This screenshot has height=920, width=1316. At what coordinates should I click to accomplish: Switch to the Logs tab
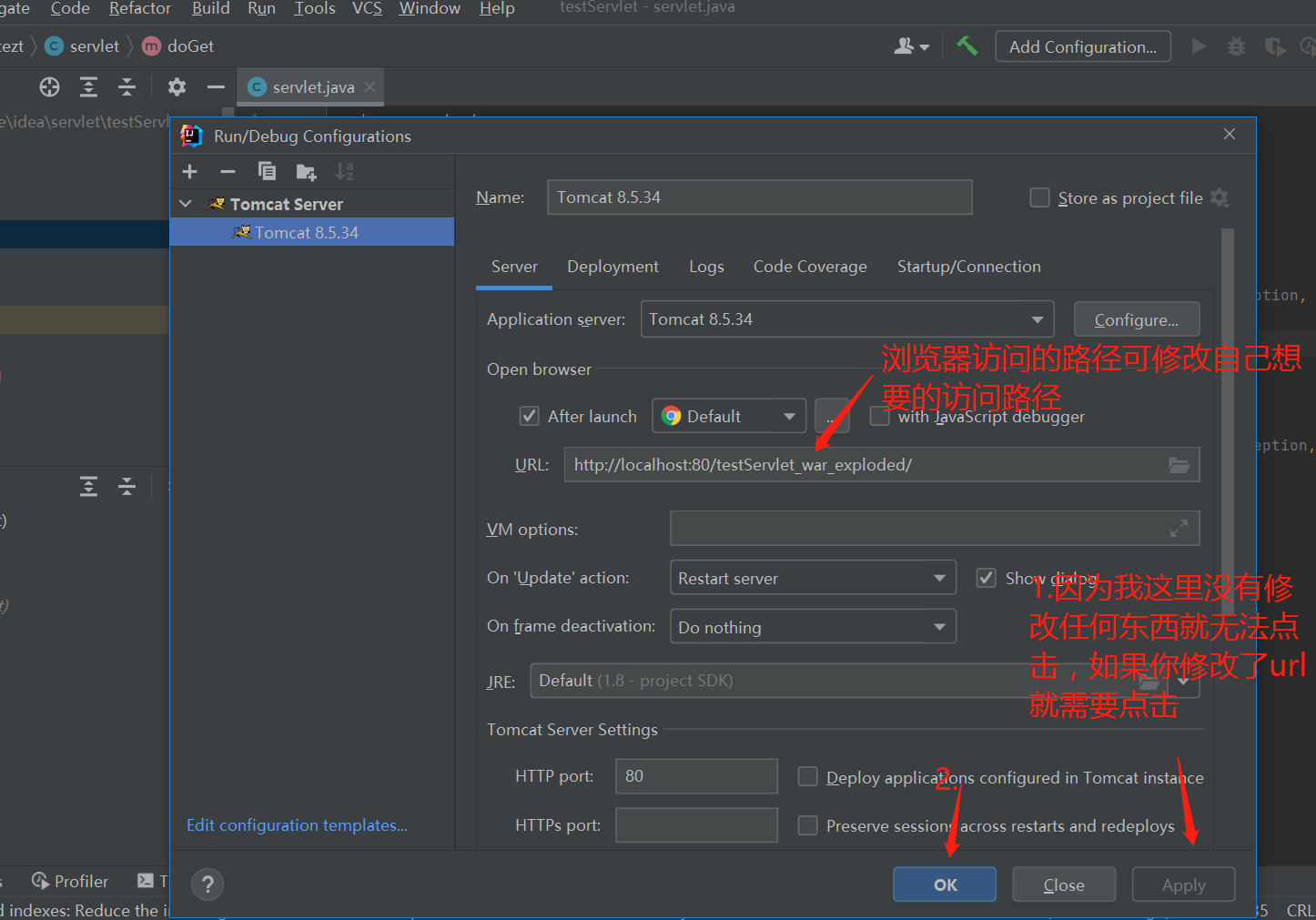706,267
